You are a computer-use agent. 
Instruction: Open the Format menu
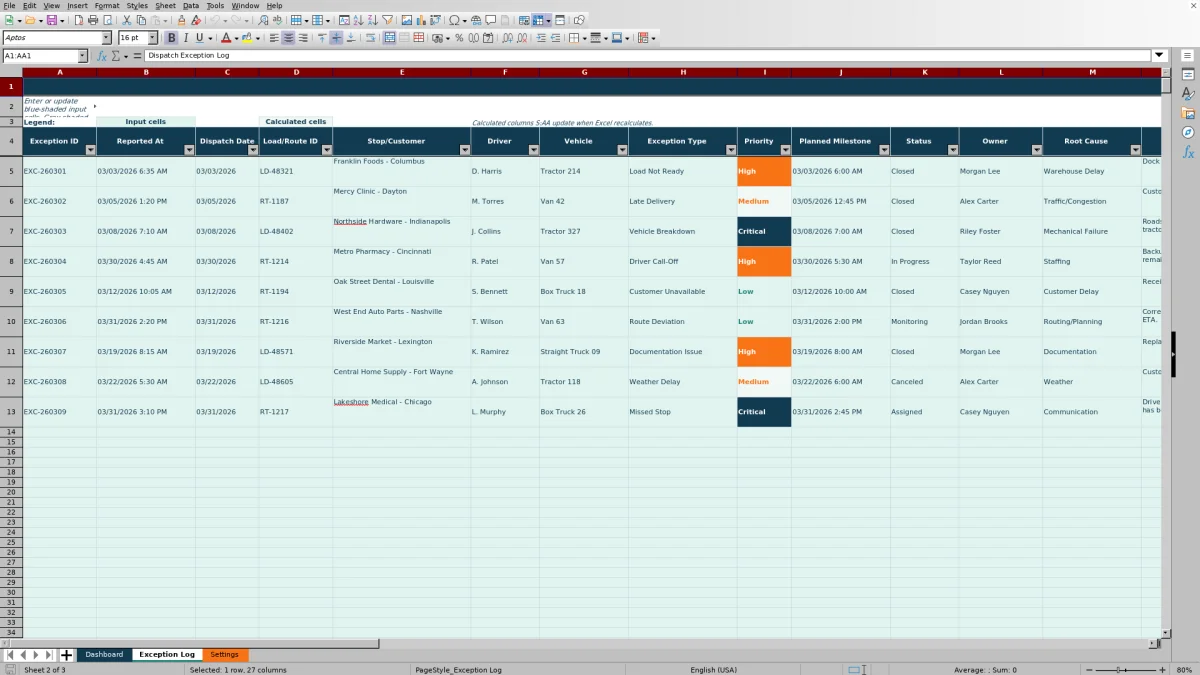tap(107, 6)
